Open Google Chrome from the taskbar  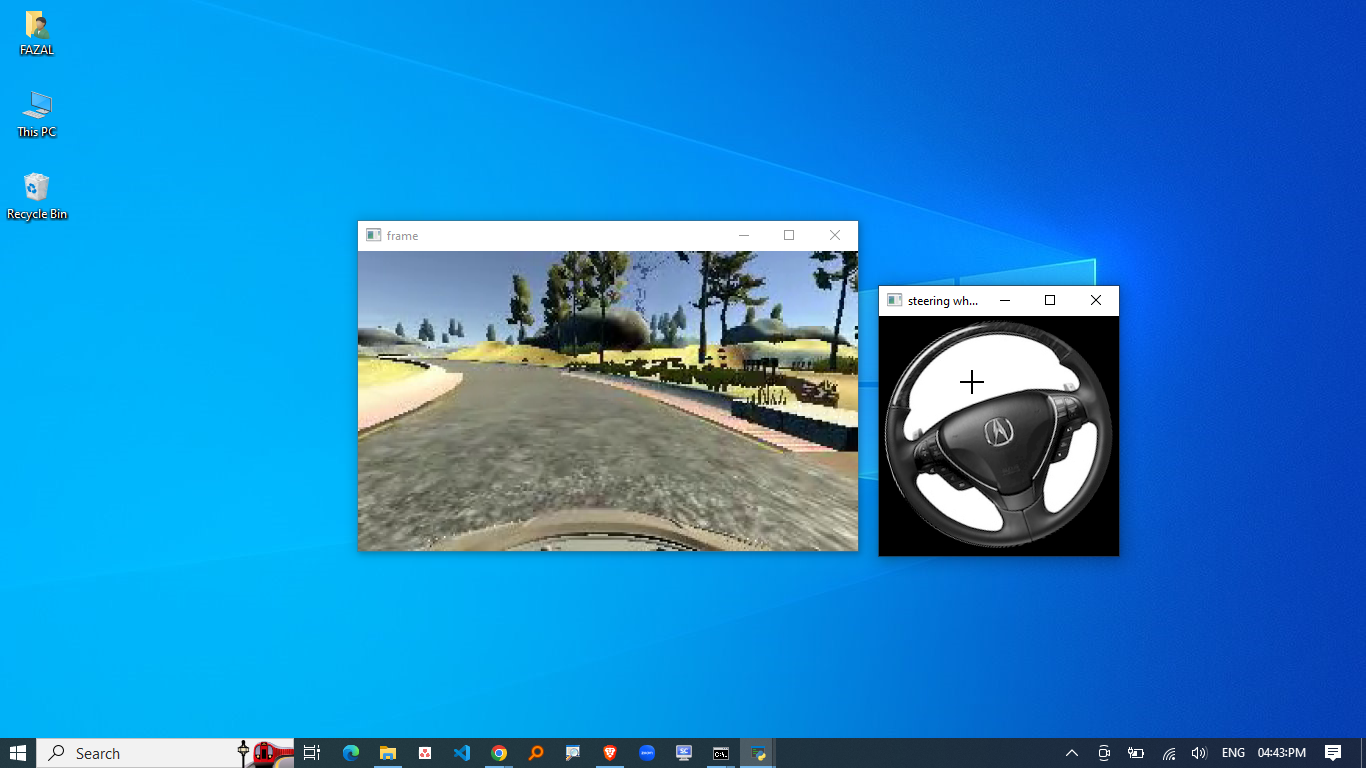tap(499, 753)
